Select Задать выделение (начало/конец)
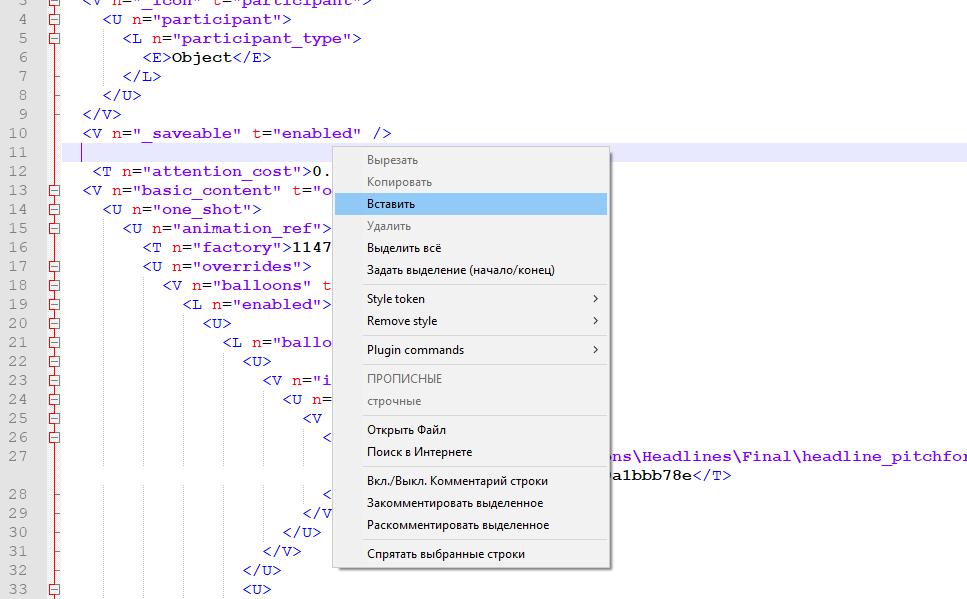967x599 pixels. (460, 270)
